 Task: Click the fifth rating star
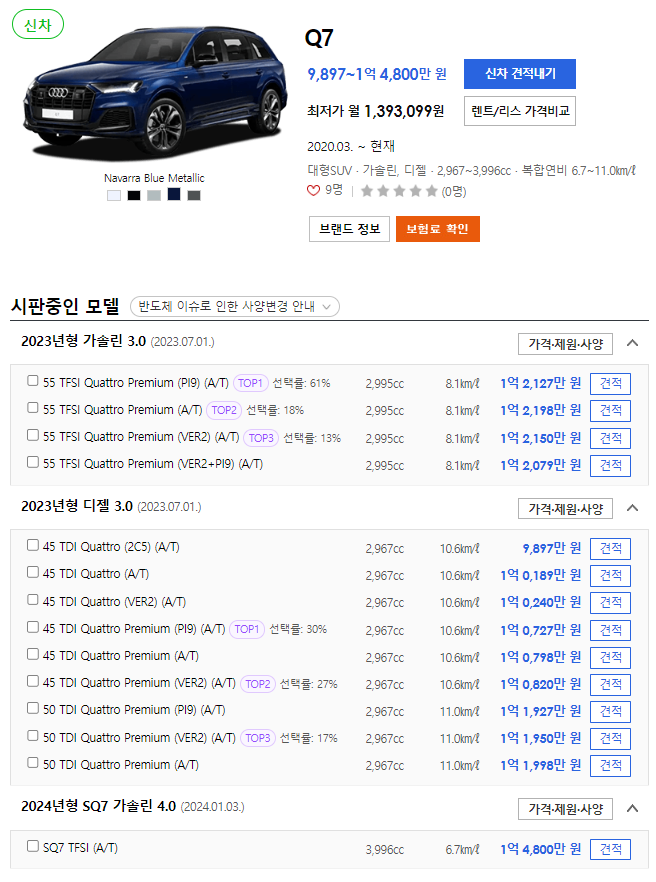(432, 191)
